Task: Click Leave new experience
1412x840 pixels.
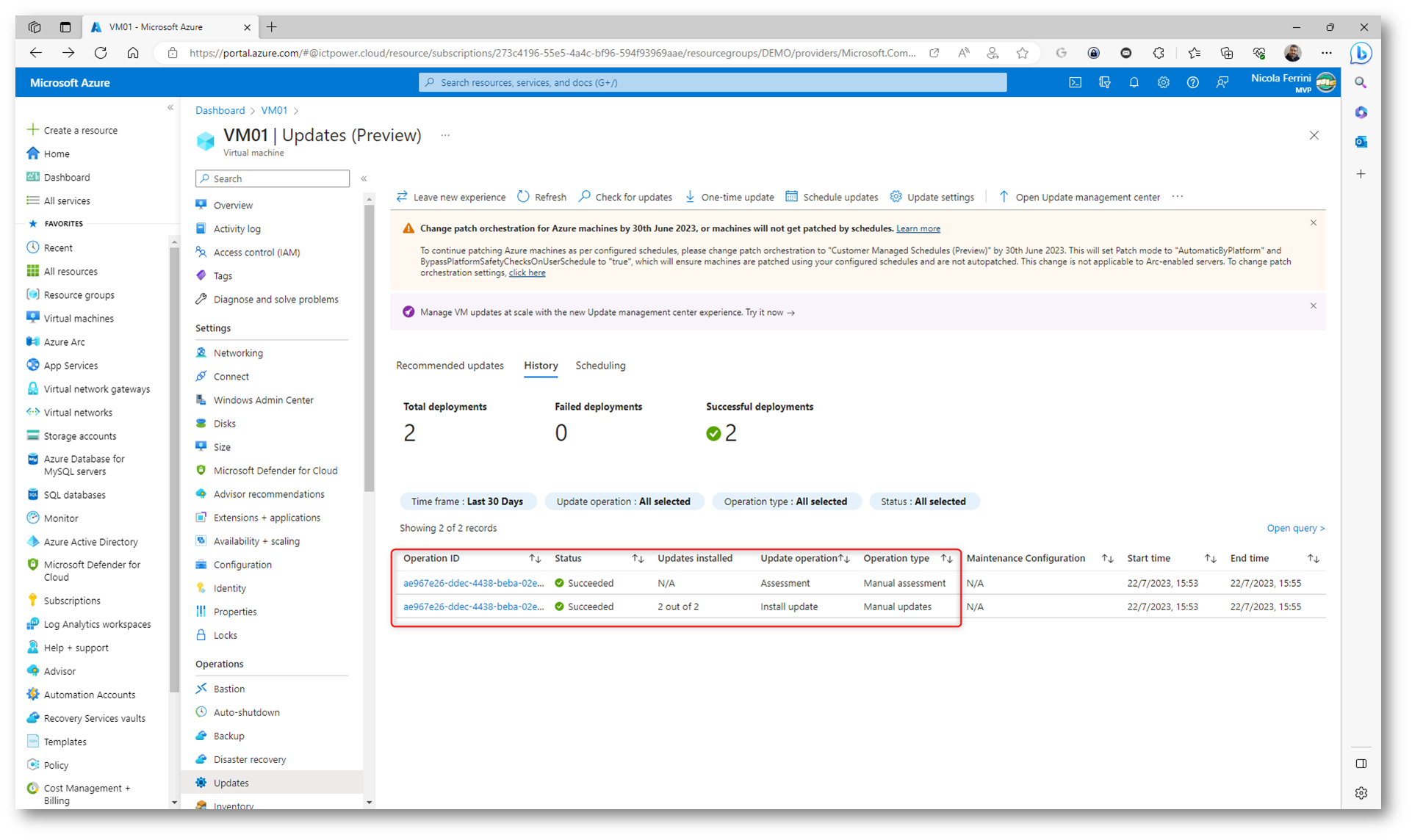Action: coord(451,197)
